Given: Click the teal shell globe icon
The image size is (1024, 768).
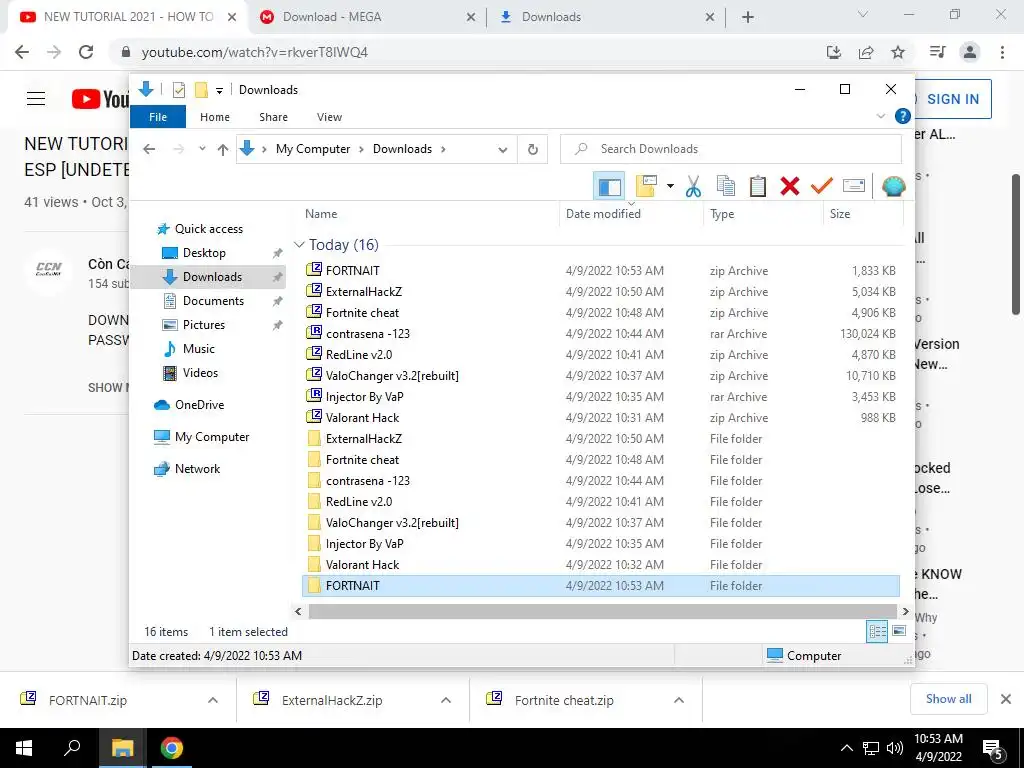Looking at the screenshot, I should [893, 186].
